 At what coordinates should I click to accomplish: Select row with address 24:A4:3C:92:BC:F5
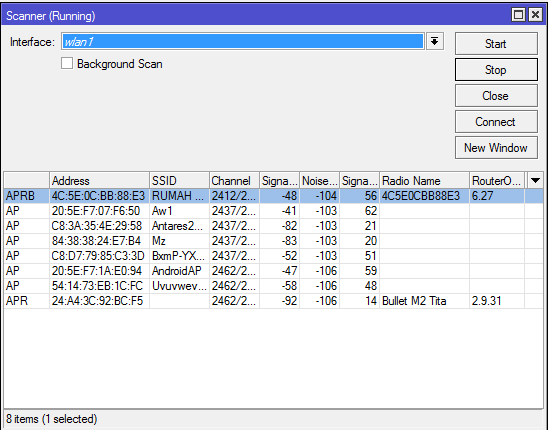273,301
